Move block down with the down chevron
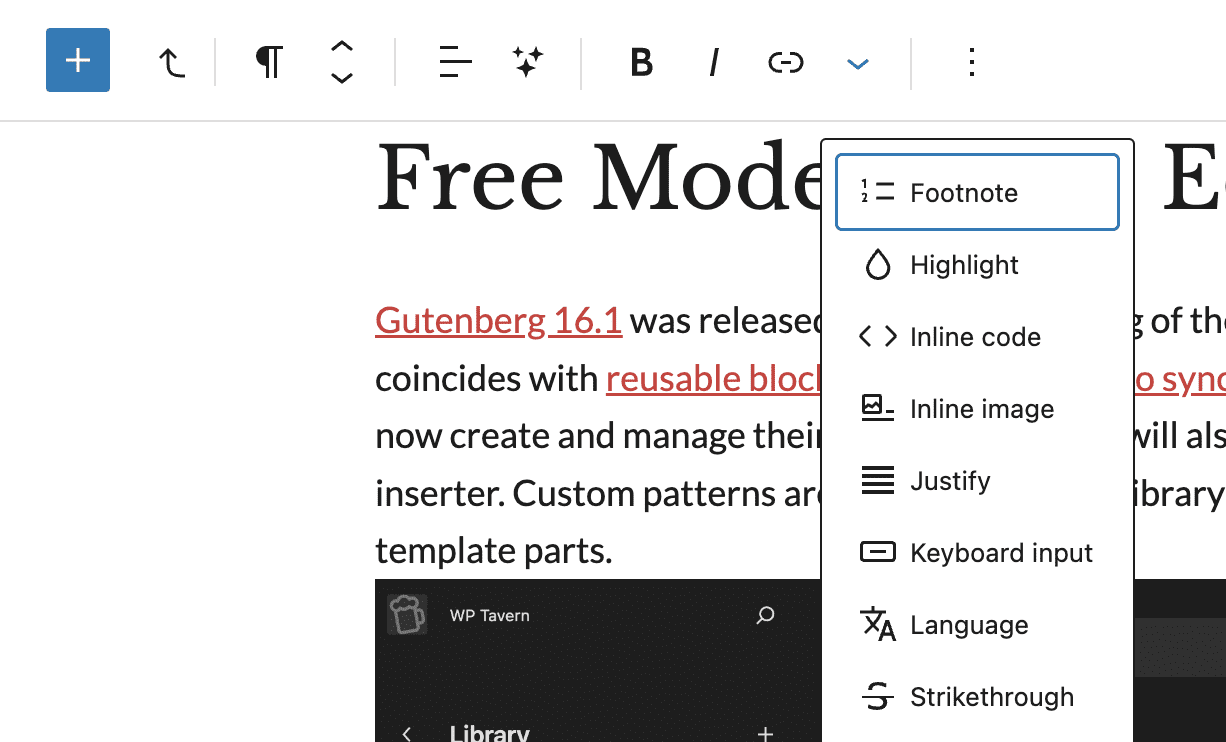 pos(342,78)
